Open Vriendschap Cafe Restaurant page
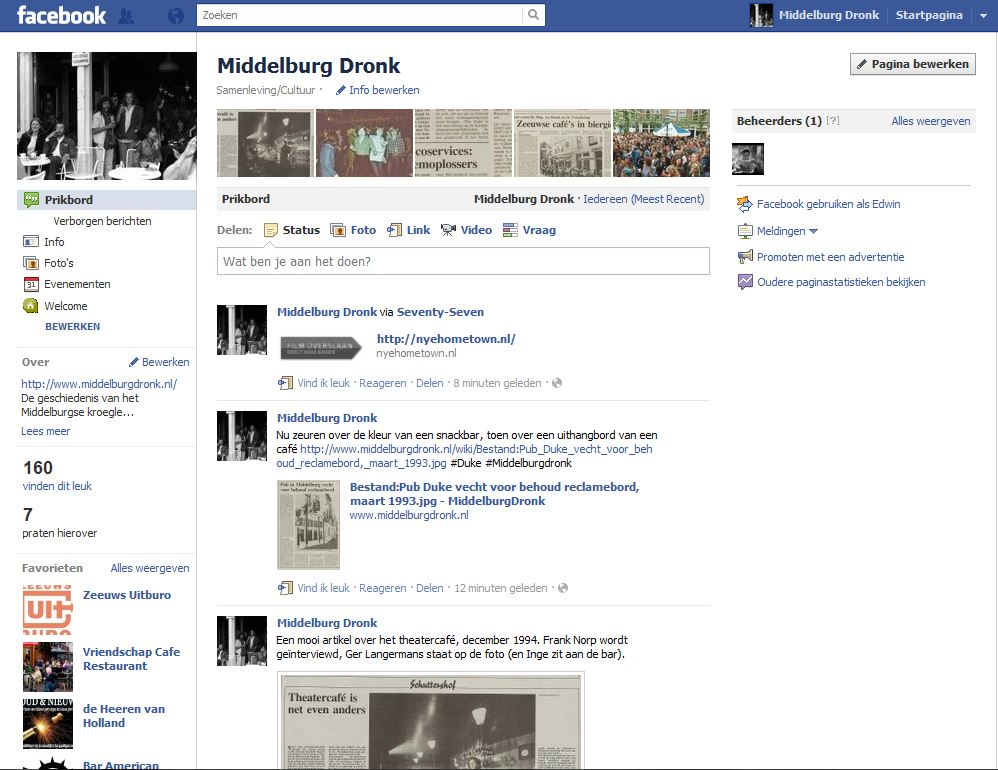The image size is (998, 770). [131, 659]
